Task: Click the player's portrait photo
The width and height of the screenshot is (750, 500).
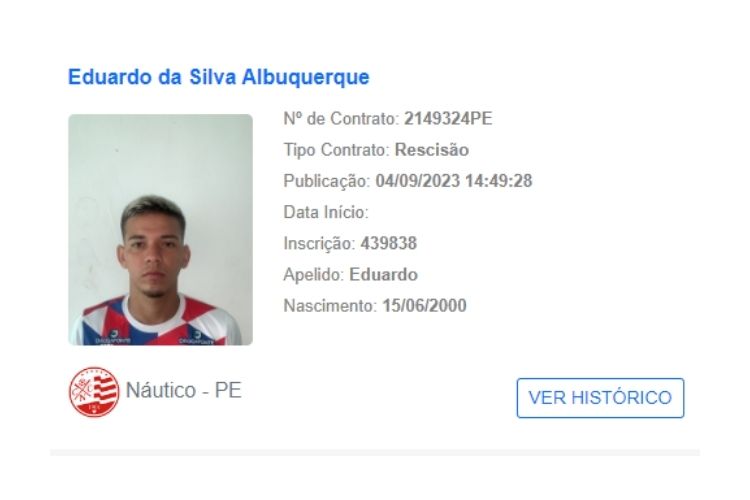Action: click(160, 230)
